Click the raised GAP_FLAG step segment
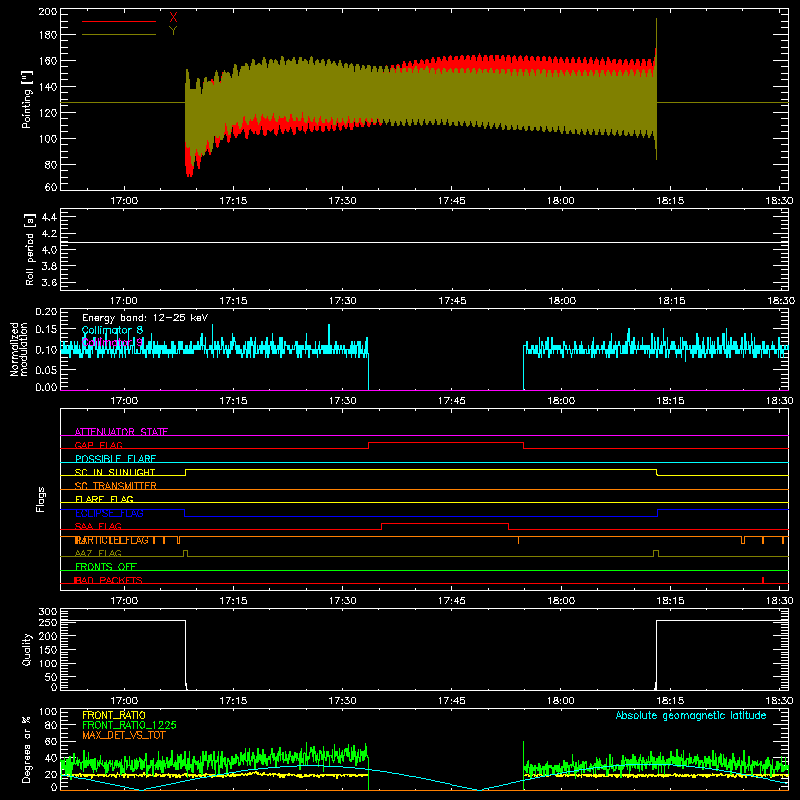This screenshot has width=800, height=800. 446,442
